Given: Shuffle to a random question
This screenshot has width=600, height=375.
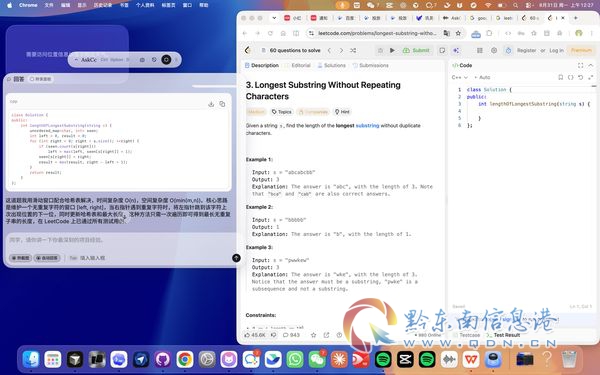Looking at the screenshot, I should [353, 51].
